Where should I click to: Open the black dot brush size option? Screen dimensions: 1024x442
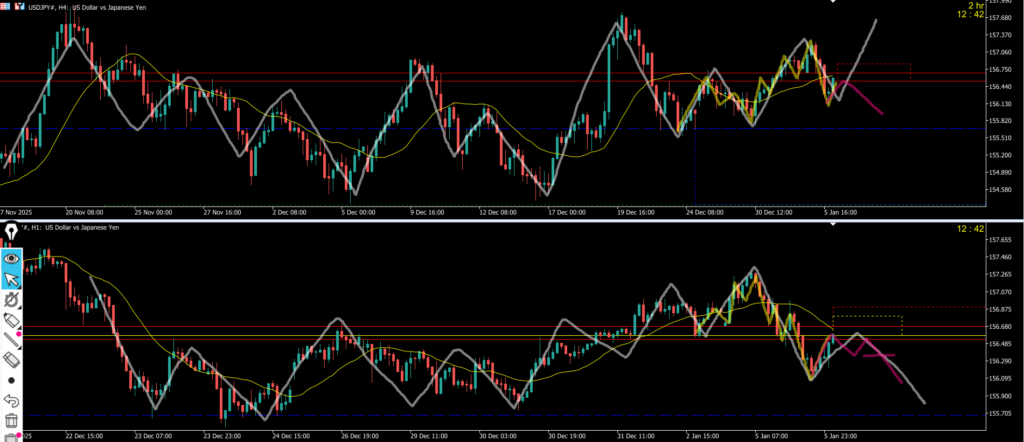(12, 380)
